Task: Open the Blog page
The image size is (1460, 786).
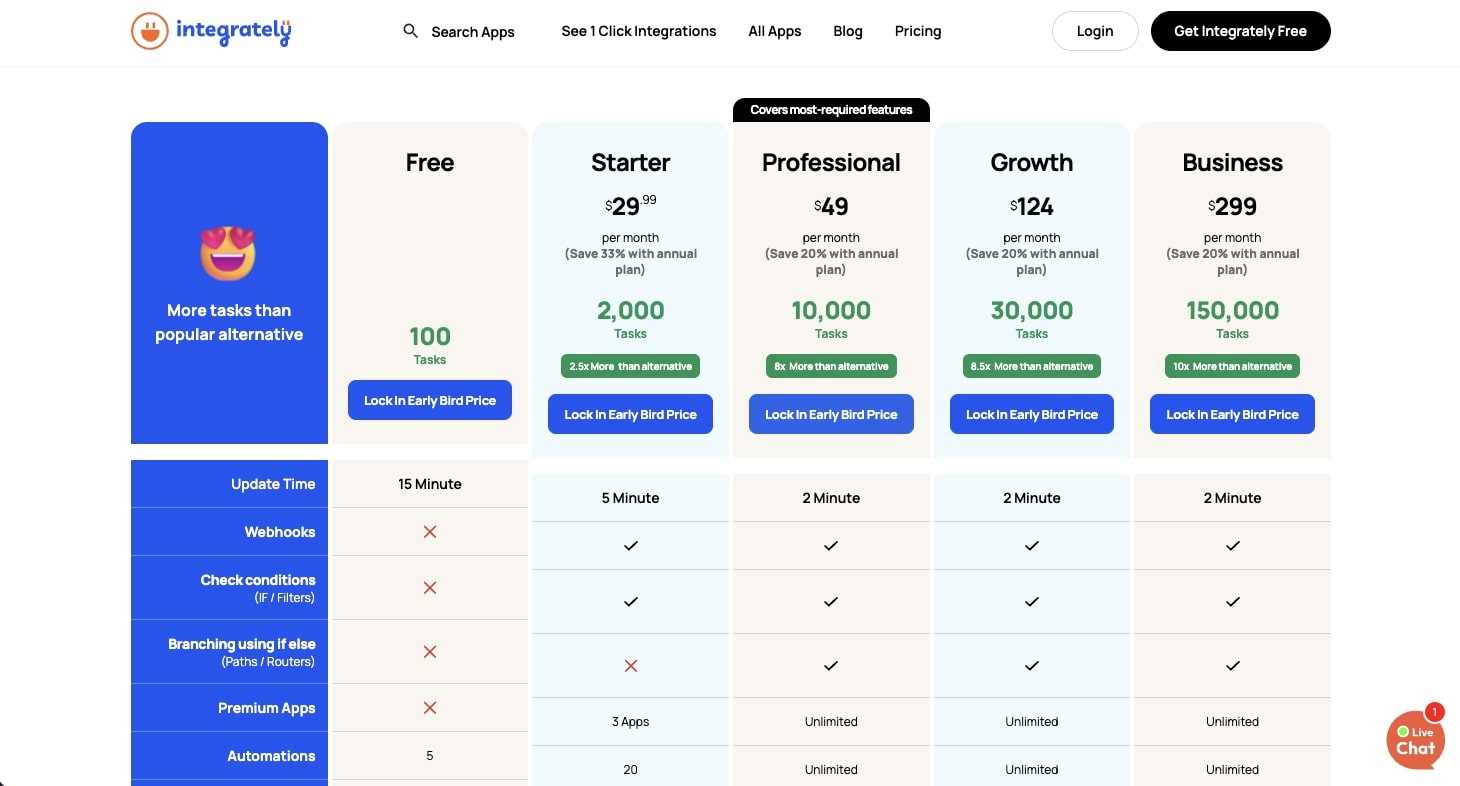Action: pos(848,31)
